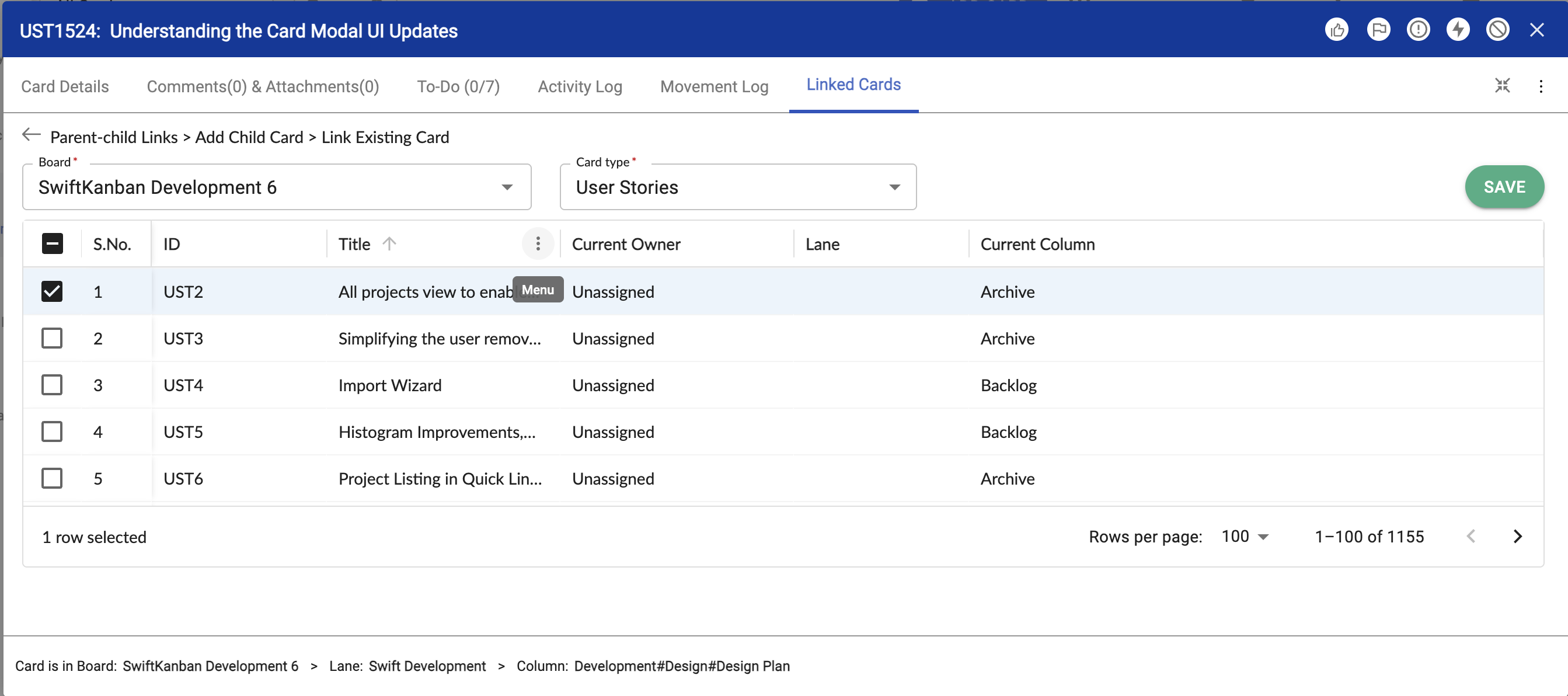Screen dimensions: 1568x696
Task: Switch to Movement Log tab
Action: [715, 86]
